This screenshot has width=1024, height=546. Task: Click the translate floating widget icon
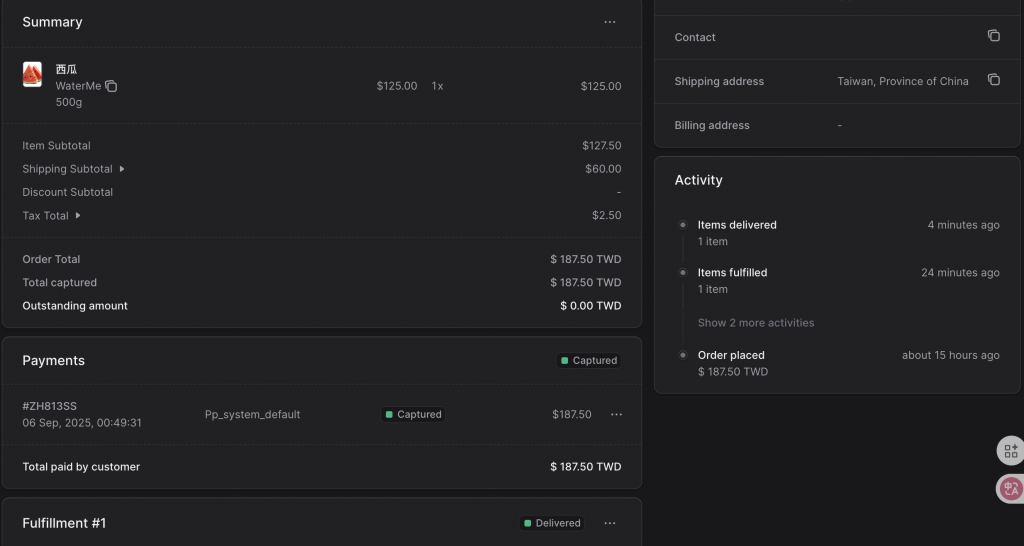coord(1010,489)
